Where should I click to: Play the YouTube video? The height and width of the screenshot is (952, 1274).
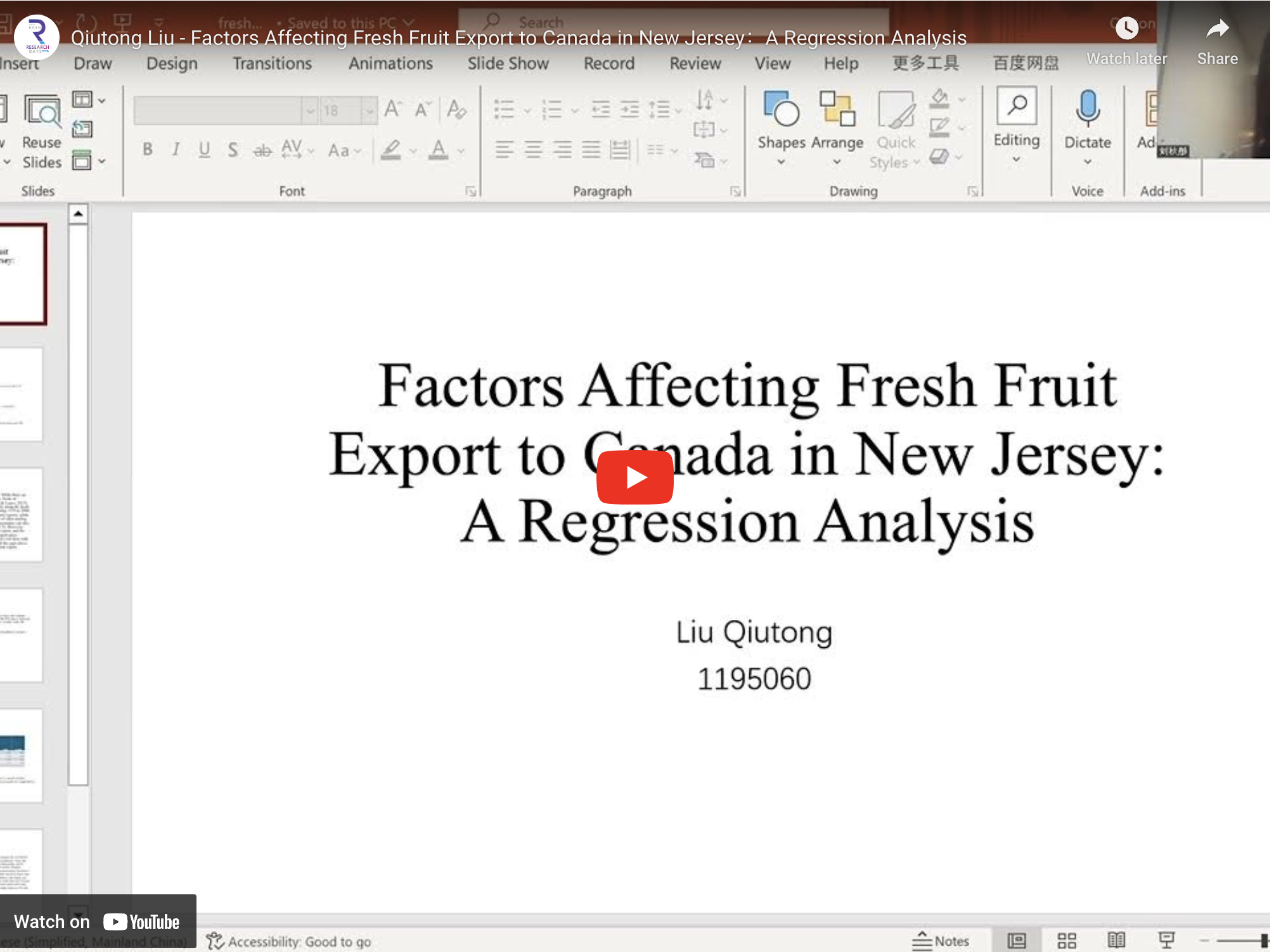pyautogui.click(x=634, y=477)
